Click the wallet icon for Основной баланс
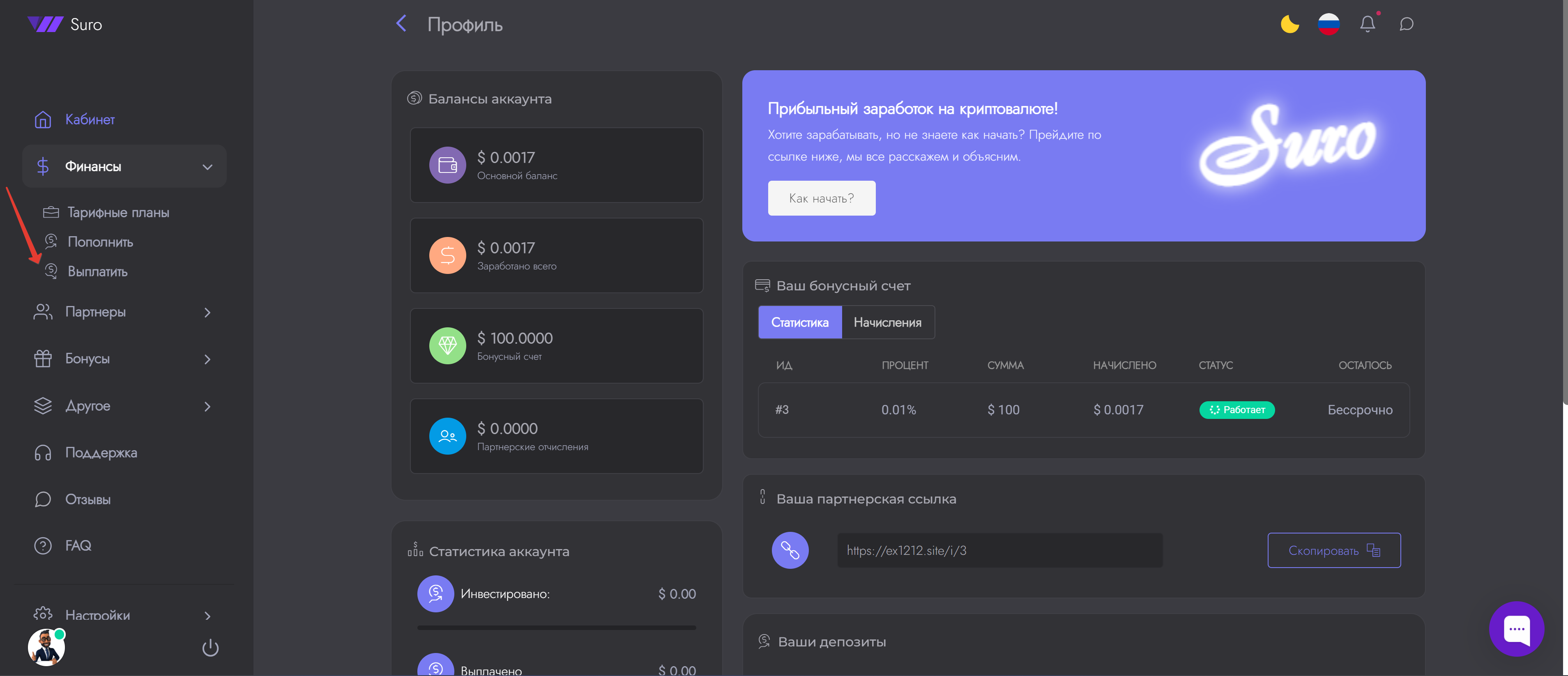 [x=447, y=165]
